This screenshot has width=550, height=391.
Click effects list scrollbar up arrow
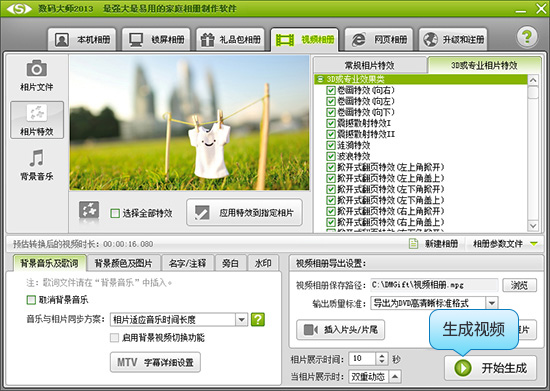533,80
